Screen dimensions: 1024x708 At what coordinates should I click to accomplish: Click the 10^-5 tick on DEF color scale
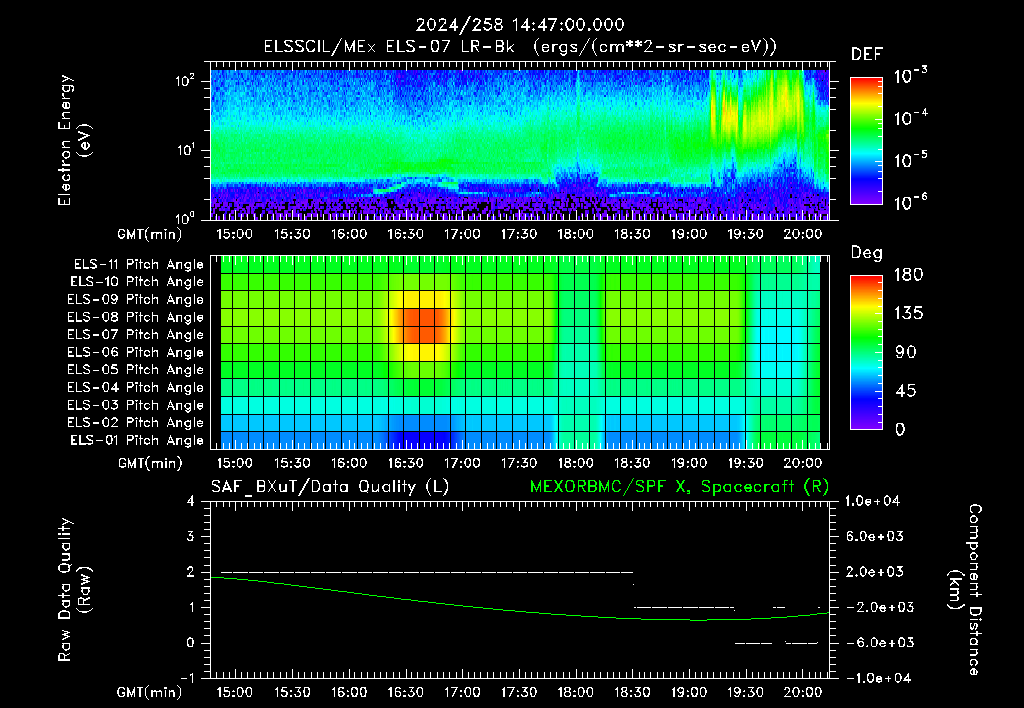[910, 160]
